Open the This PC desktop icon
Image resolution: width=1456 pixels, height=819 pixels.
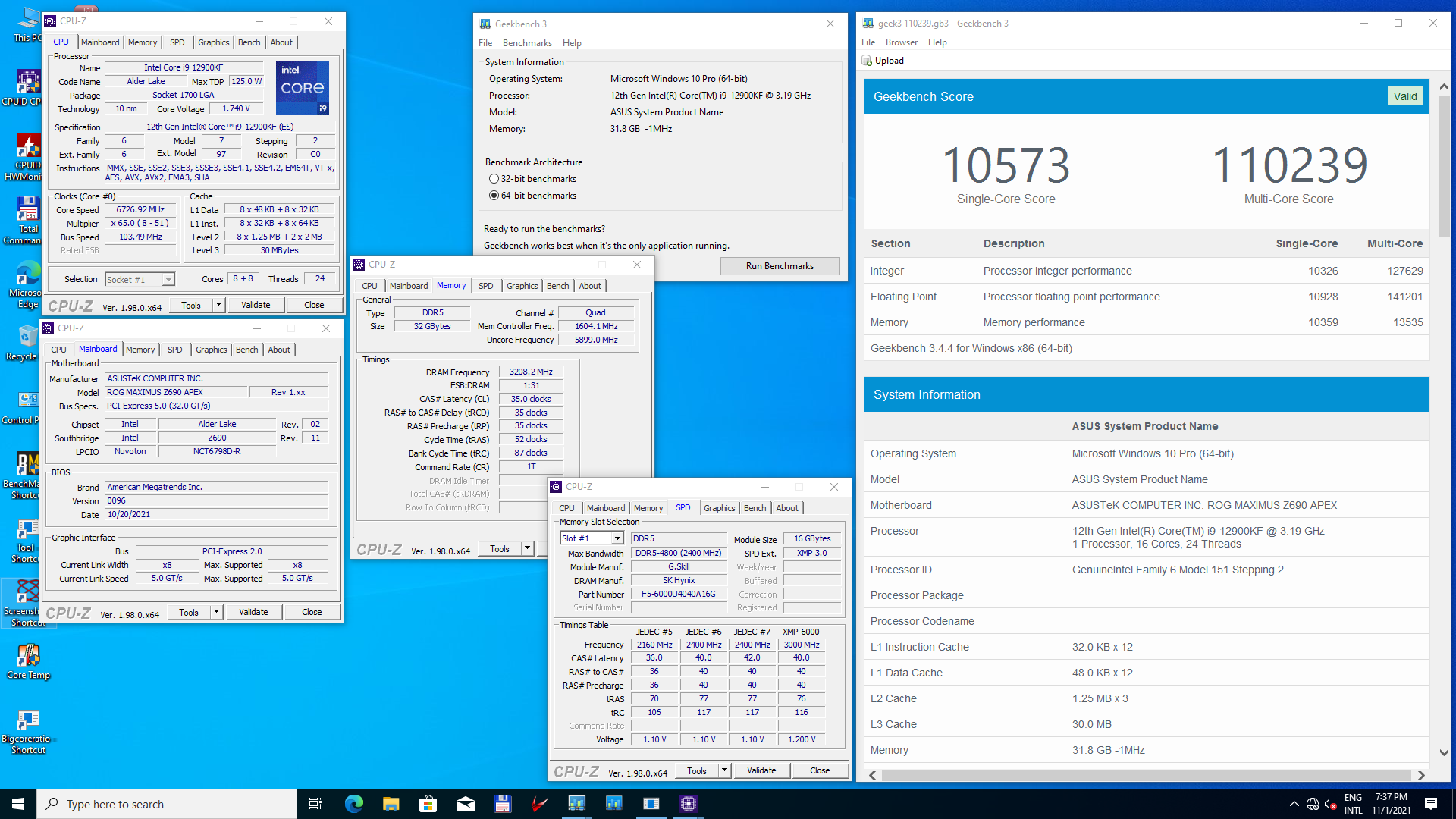tap(27, 24)
